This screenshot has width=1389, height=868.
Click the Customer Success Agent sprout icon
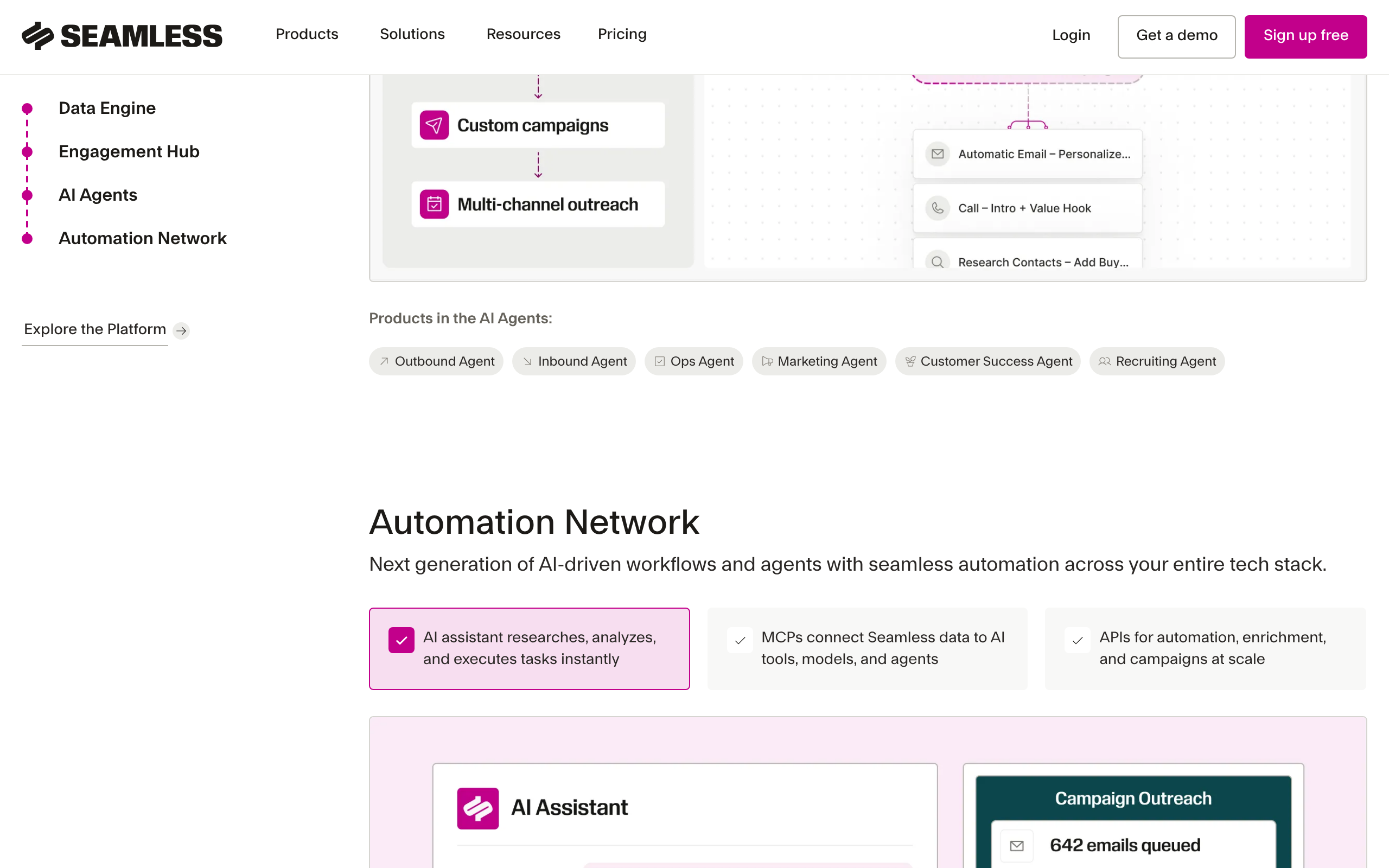click(x=910, y=361)
